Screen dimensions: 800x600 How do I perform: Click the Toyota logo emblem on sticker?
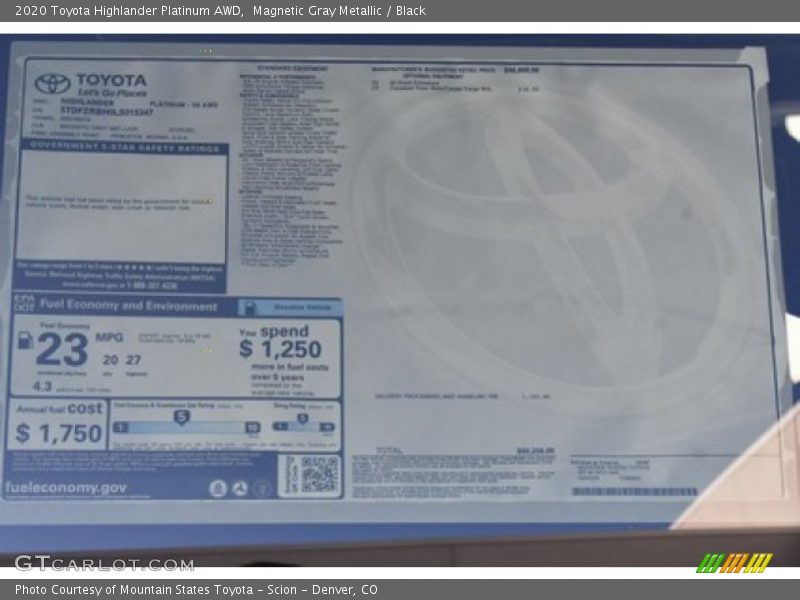point(53,84)
